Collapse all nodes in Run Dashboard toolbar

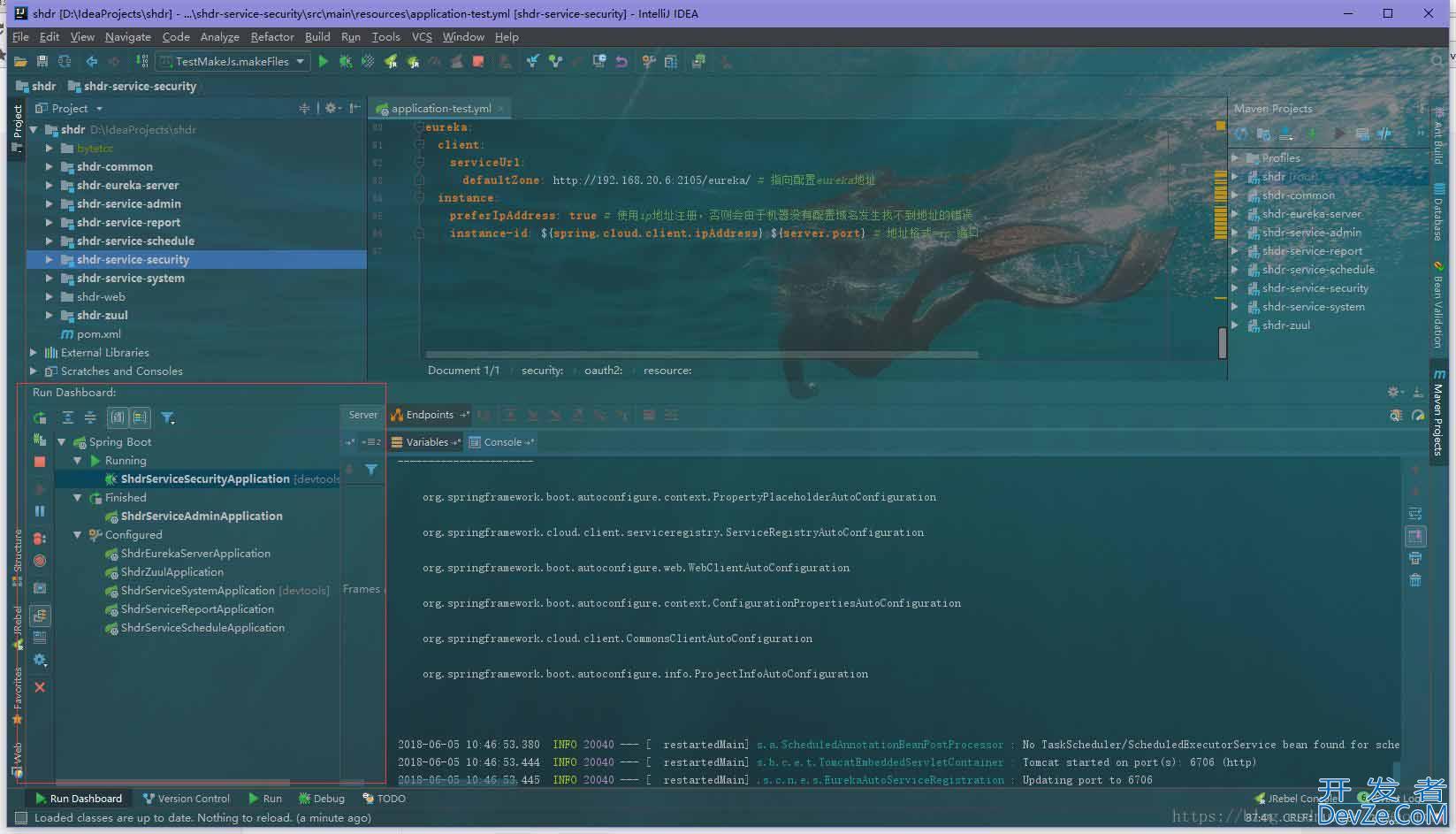(89, 417)
